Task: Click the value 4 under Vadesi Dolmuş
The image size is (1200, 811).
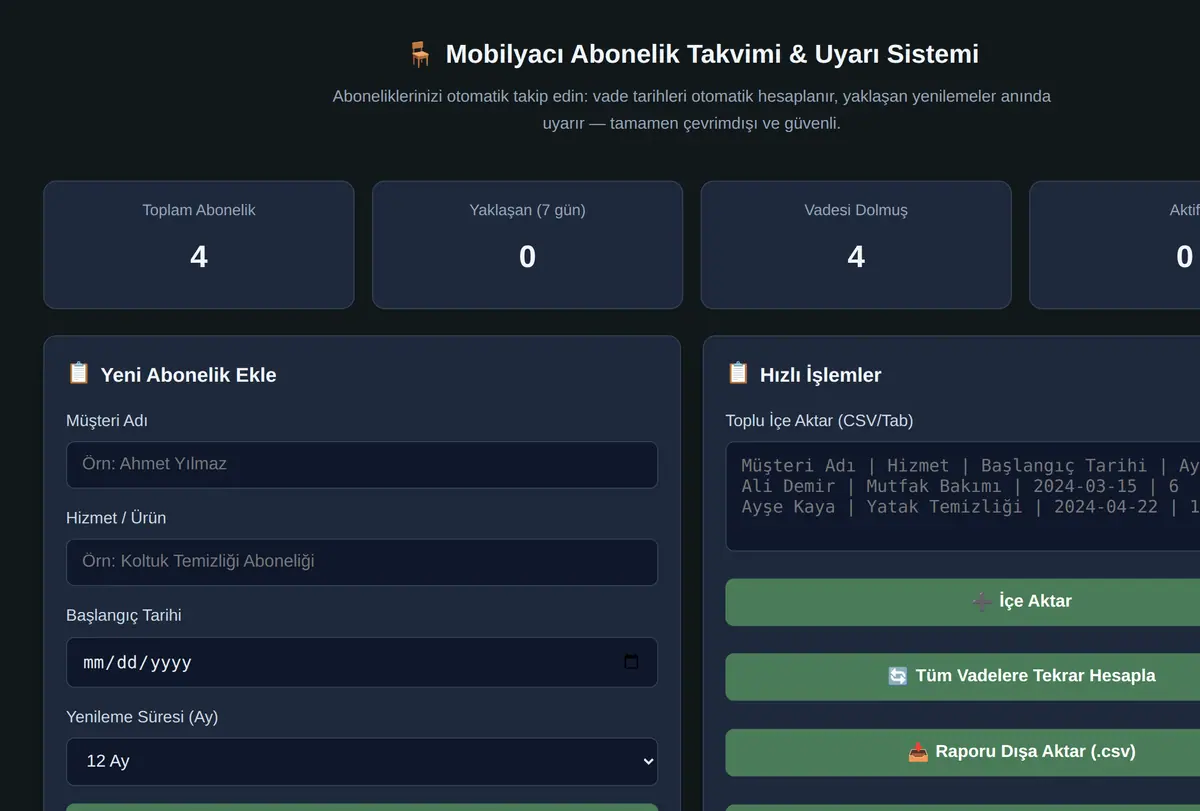Action: (x=856, y=258)
